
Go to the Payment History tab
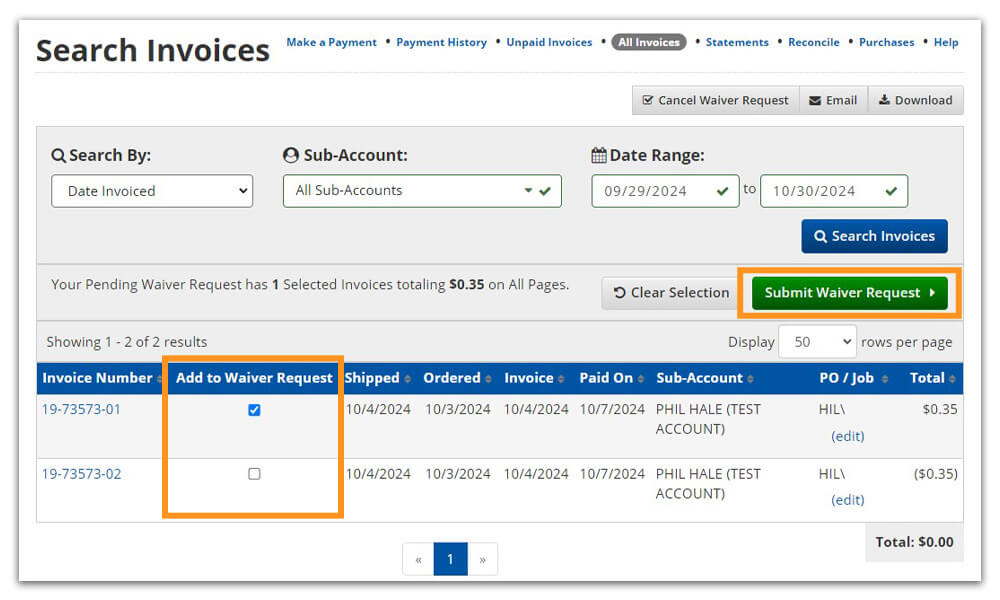click(441, 43)
